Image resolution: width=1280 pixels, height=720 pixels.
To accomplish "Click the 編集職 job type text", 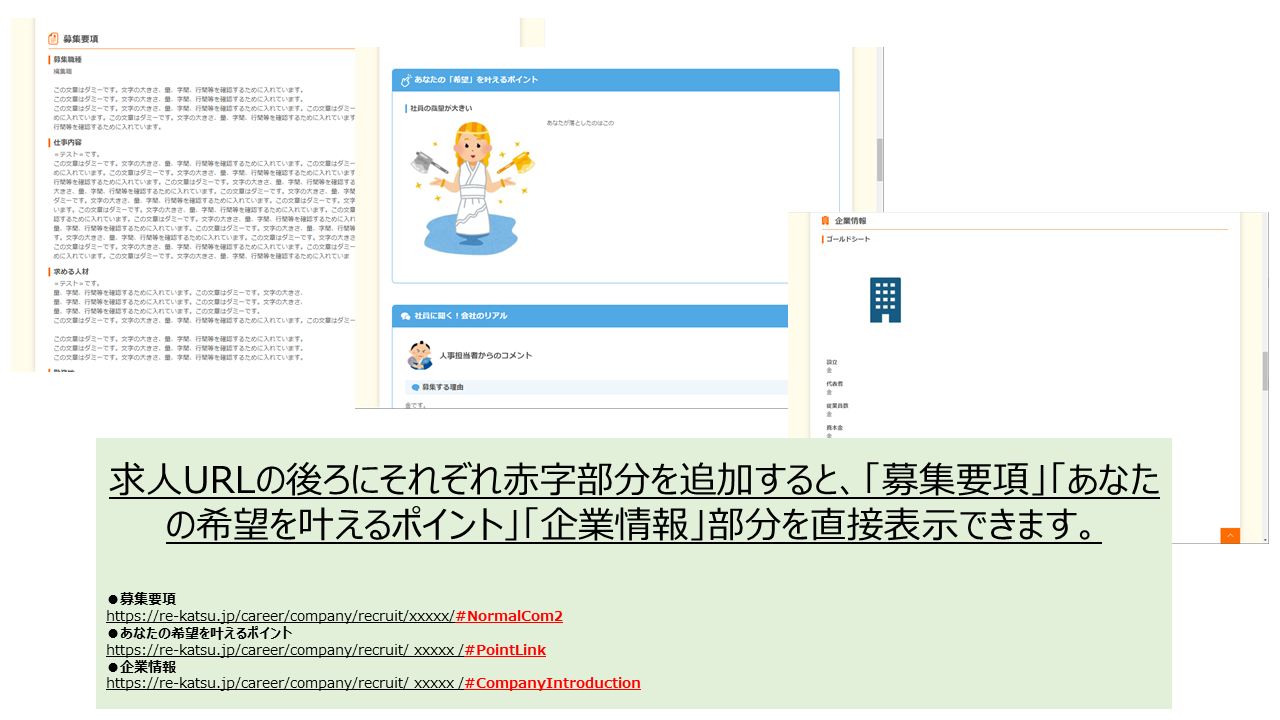I will [x=63, y=72].
